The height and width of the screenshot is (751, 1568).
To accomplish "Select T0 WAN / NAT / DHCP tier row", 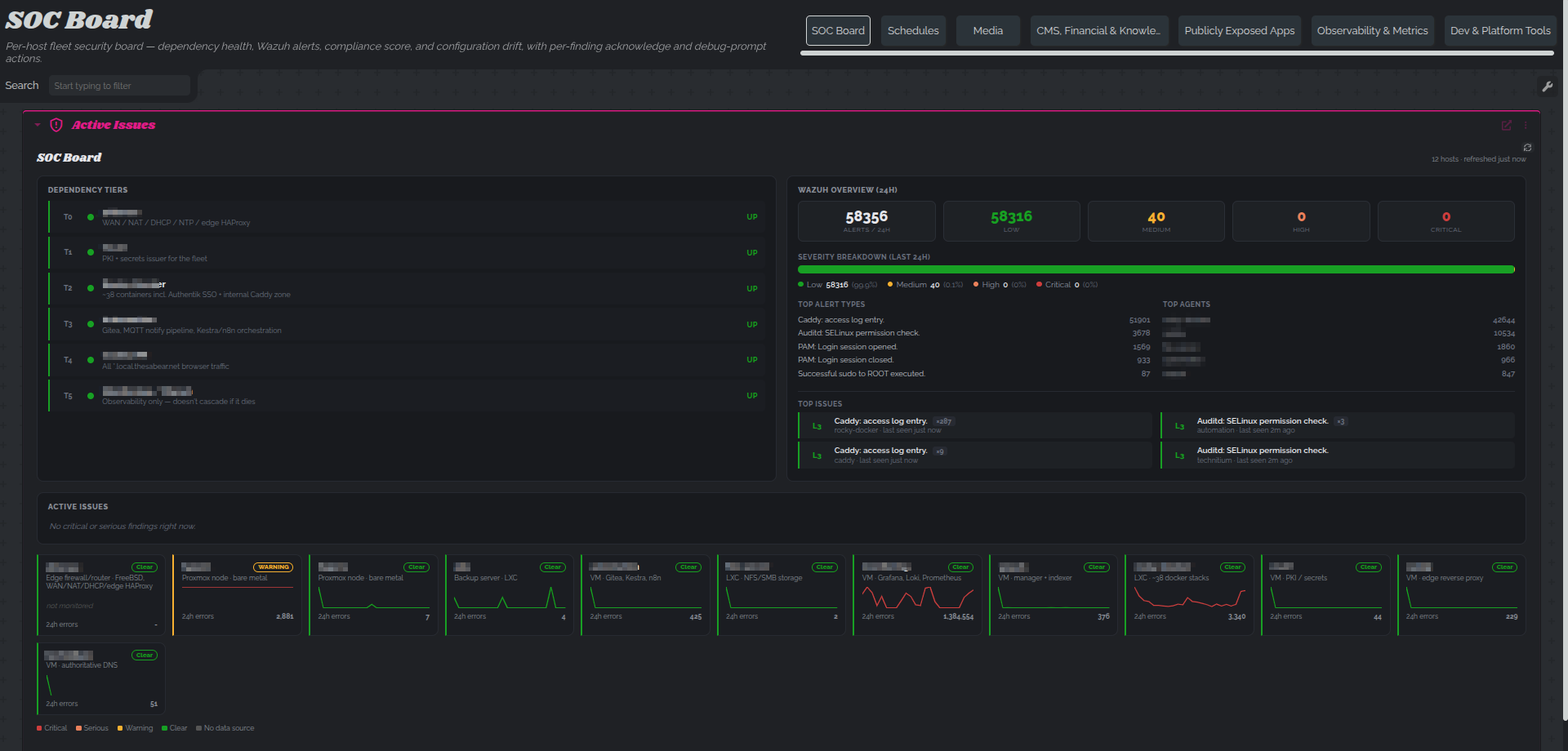I will tap(407, 217).
